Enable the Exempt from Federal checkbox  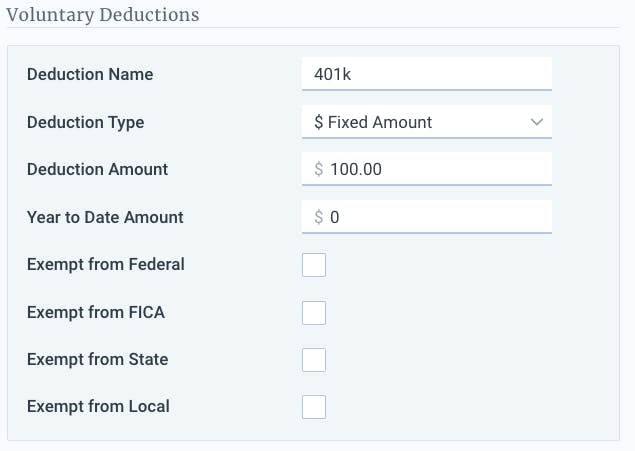tap(314, 265)
